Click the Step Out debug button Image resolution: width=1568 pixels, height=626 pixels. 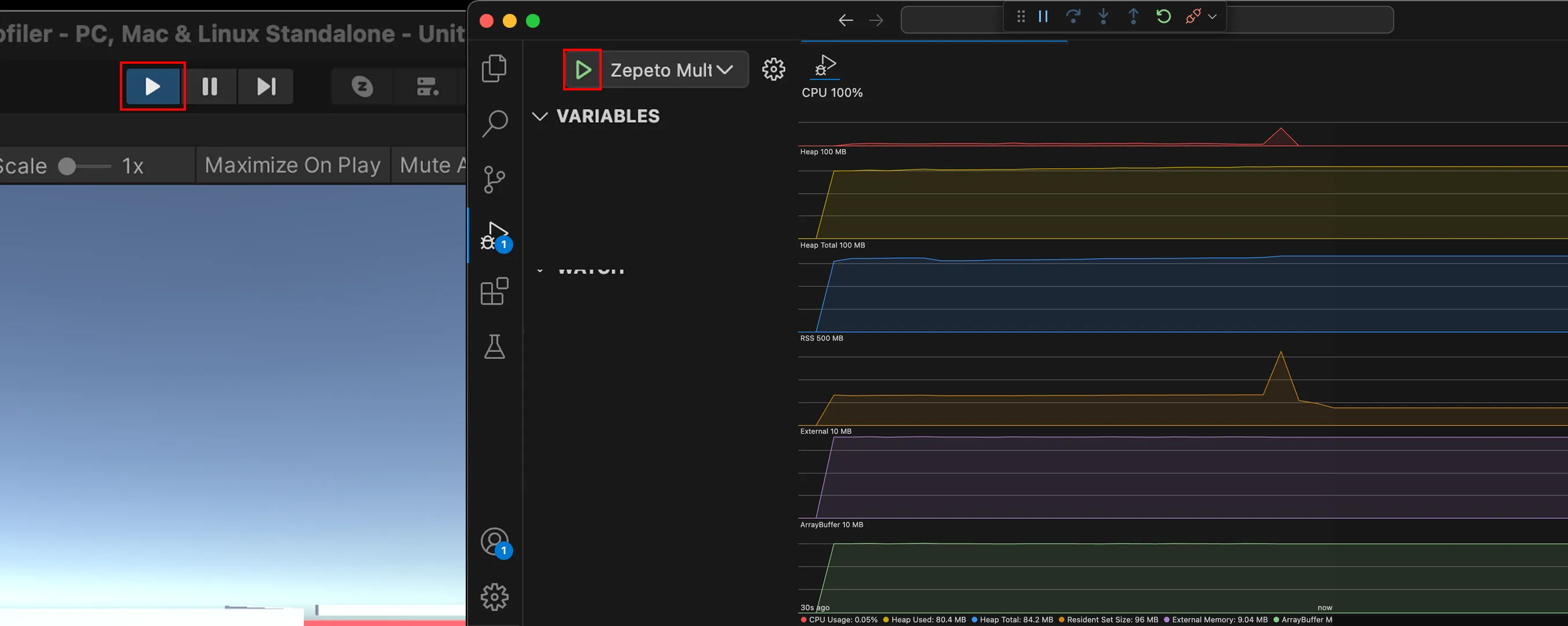point(1134,16)
